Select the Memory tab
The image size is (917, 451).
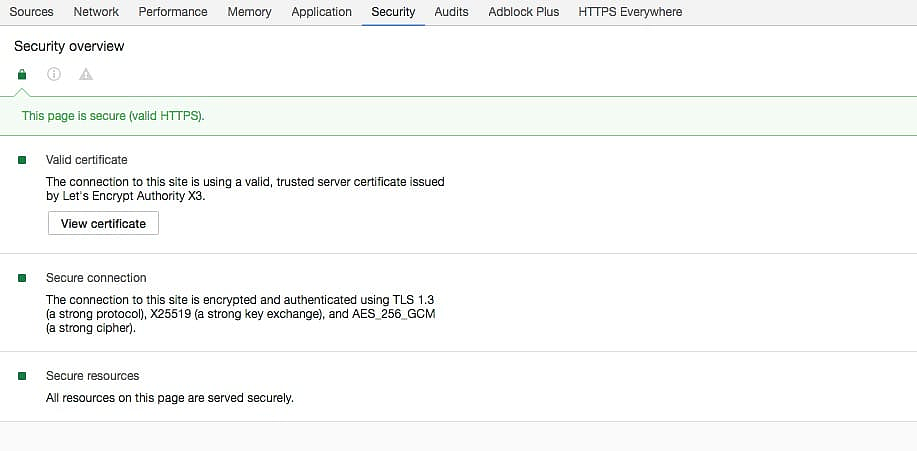pos(249,12)
